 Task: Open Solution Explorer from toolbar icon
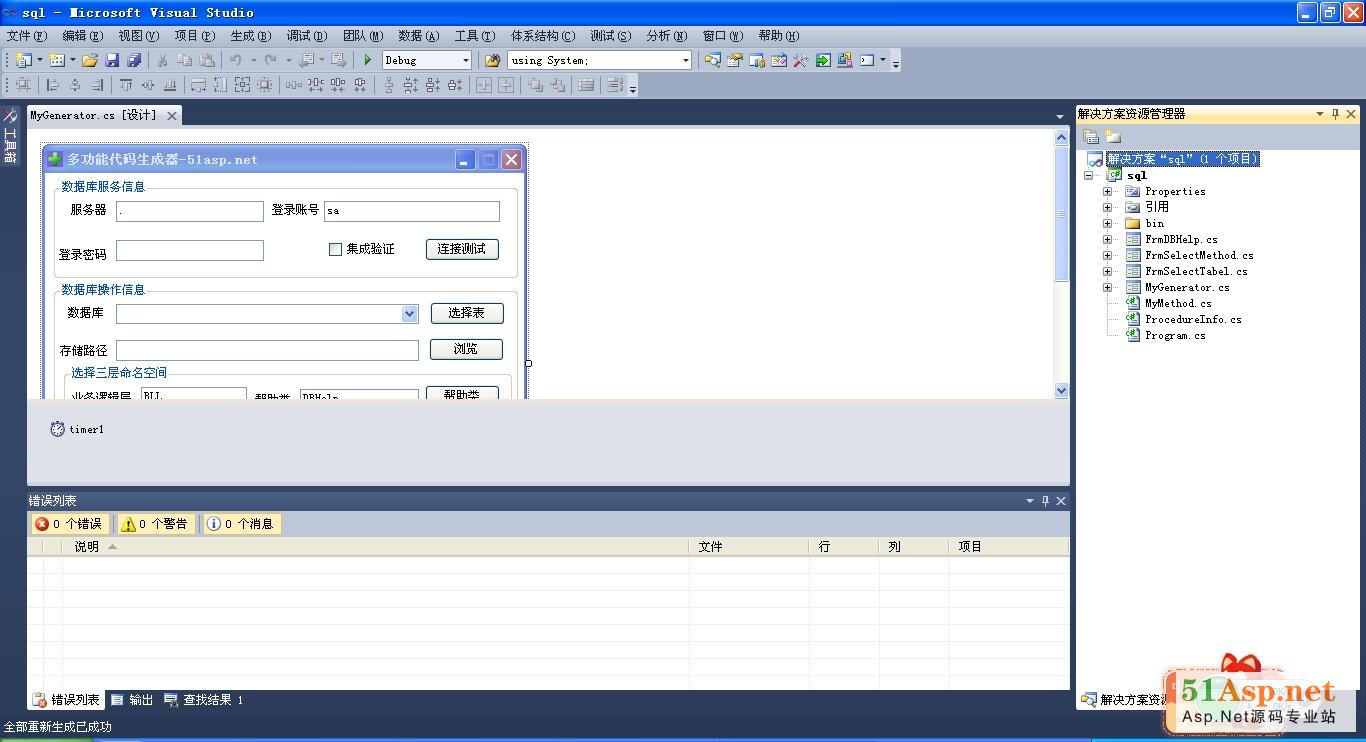[x=713, y=60]
